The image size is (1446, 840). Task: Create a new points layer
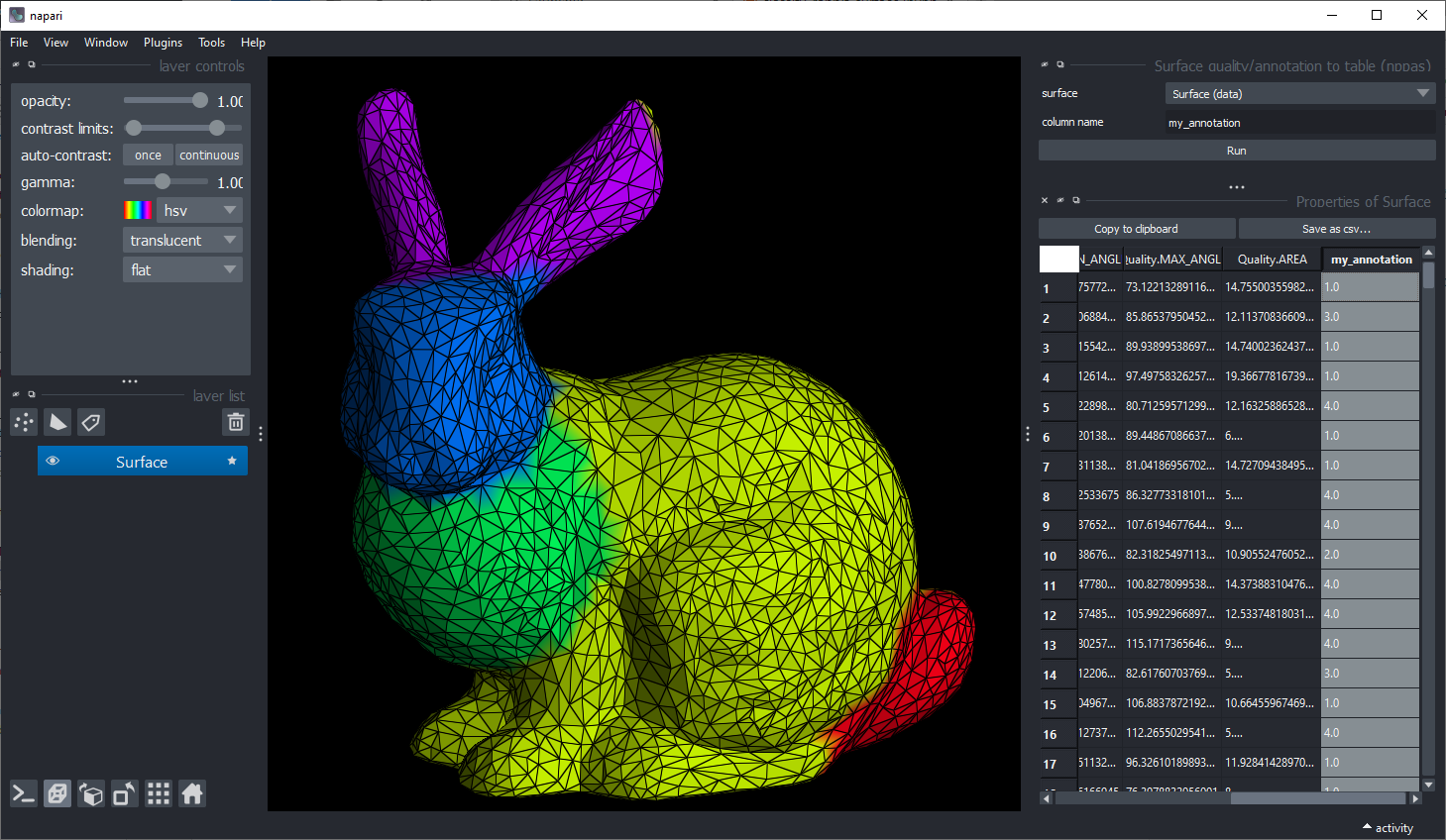[x=24, y=423]
